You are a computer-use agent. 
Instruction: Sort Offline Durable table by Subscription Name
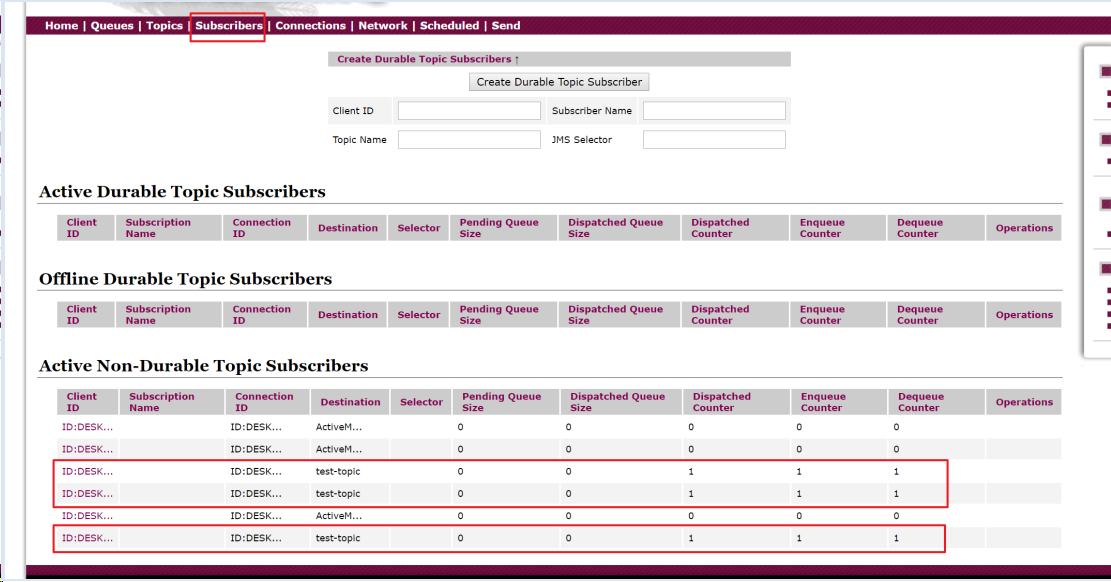pyautogui.click(x=169, y=315)
